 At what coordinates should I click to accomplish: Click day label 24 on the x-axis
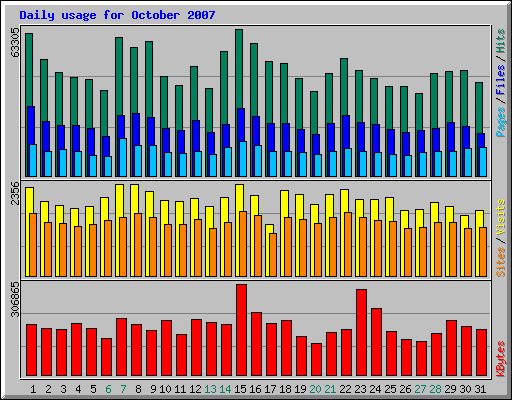coord(375,389)
